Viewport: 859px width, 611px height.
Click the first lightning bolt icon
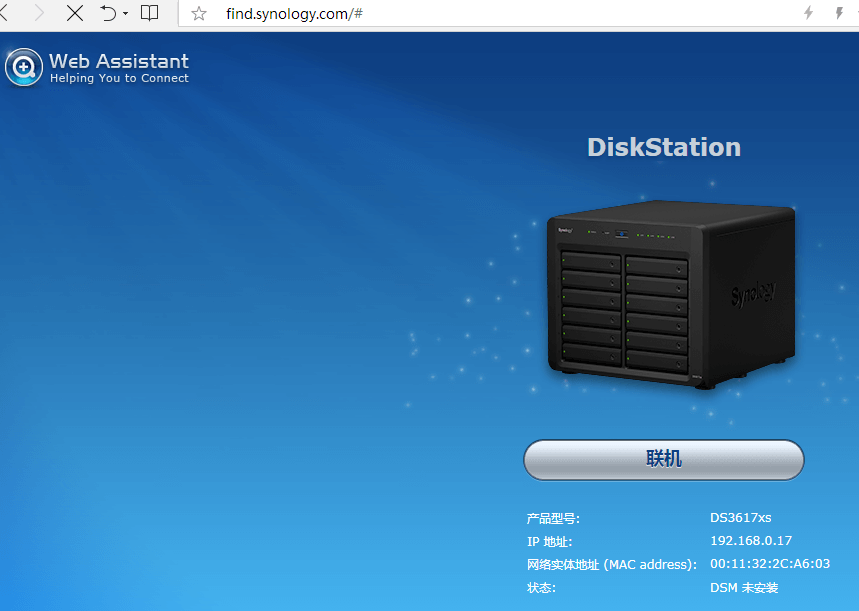pos(809,13)
